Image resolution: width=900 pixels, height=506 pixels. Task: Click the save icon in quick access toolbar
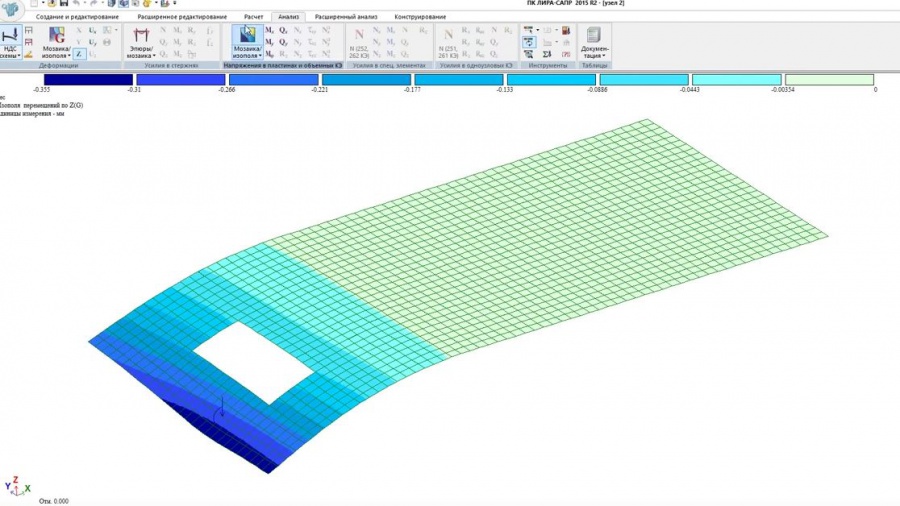pos(64,4)
